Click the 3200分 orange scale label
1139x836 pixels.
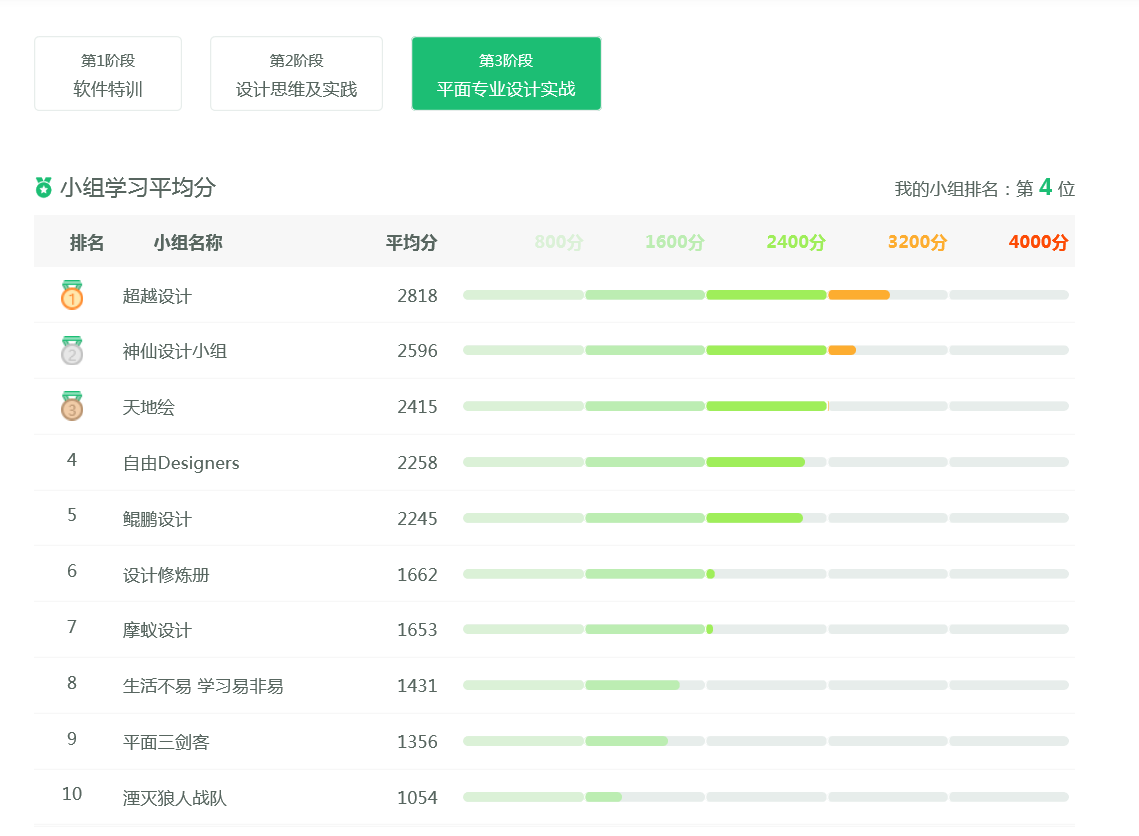[917, 242]
